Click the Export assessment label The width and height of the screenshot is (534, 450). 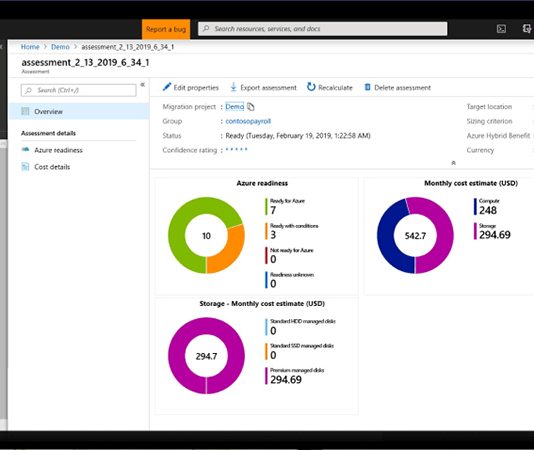point(268,88)
